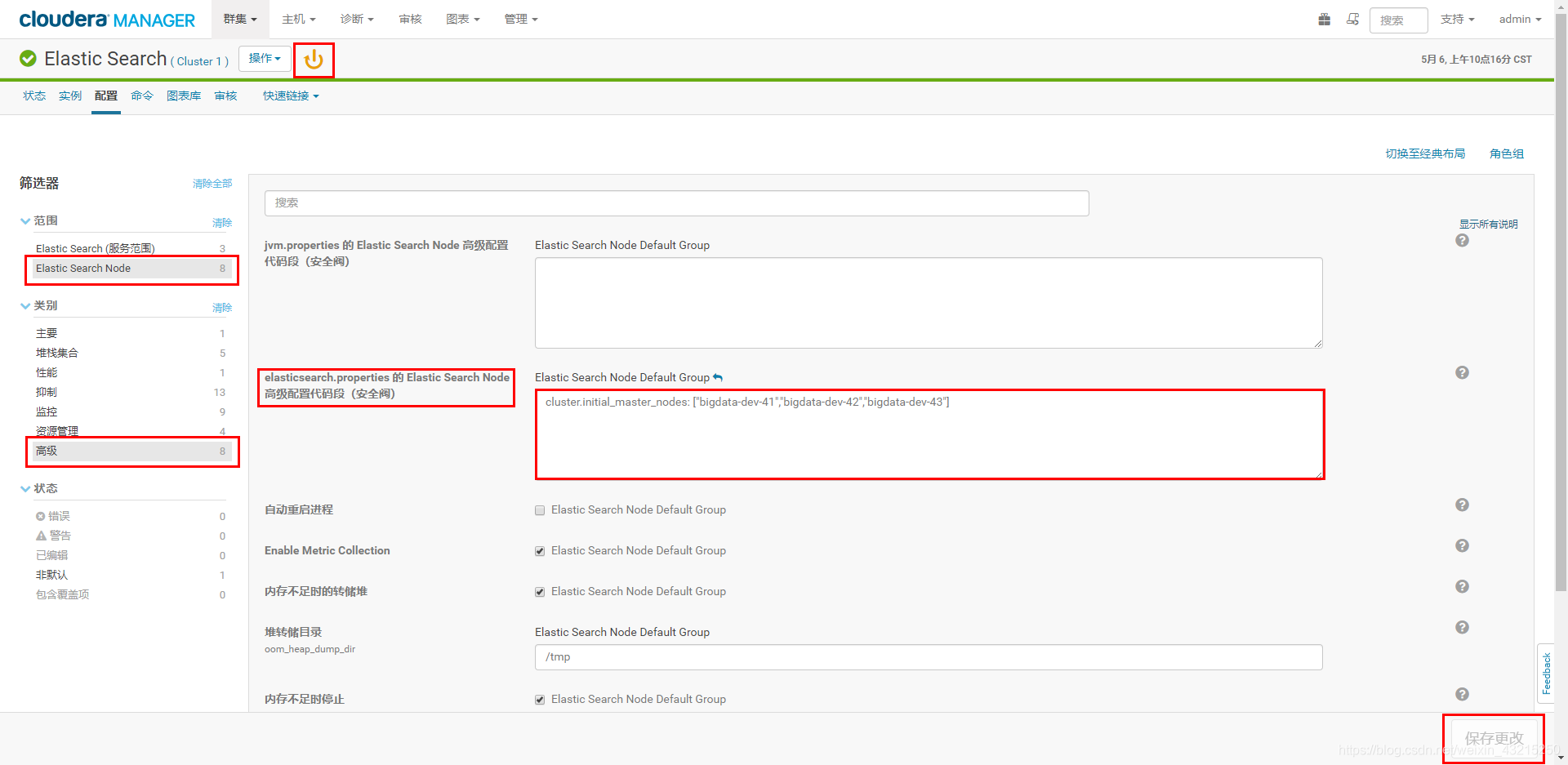
Task: Filter by 高级 category
Action: point(131,451)
